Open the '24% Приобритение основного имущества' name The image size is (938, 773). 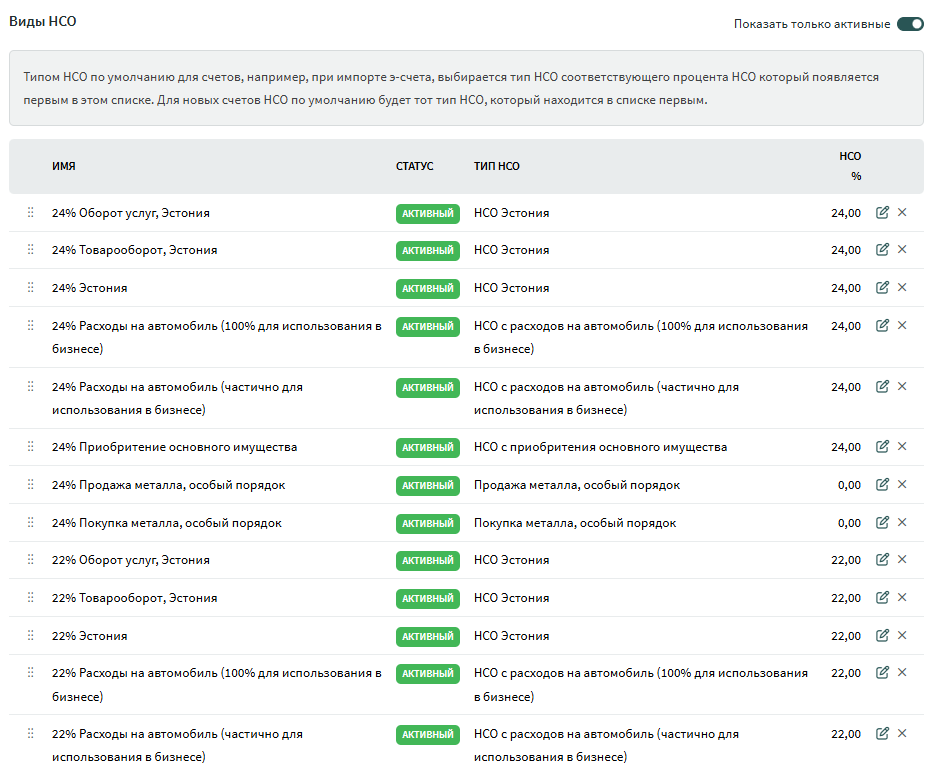(174, 447)
